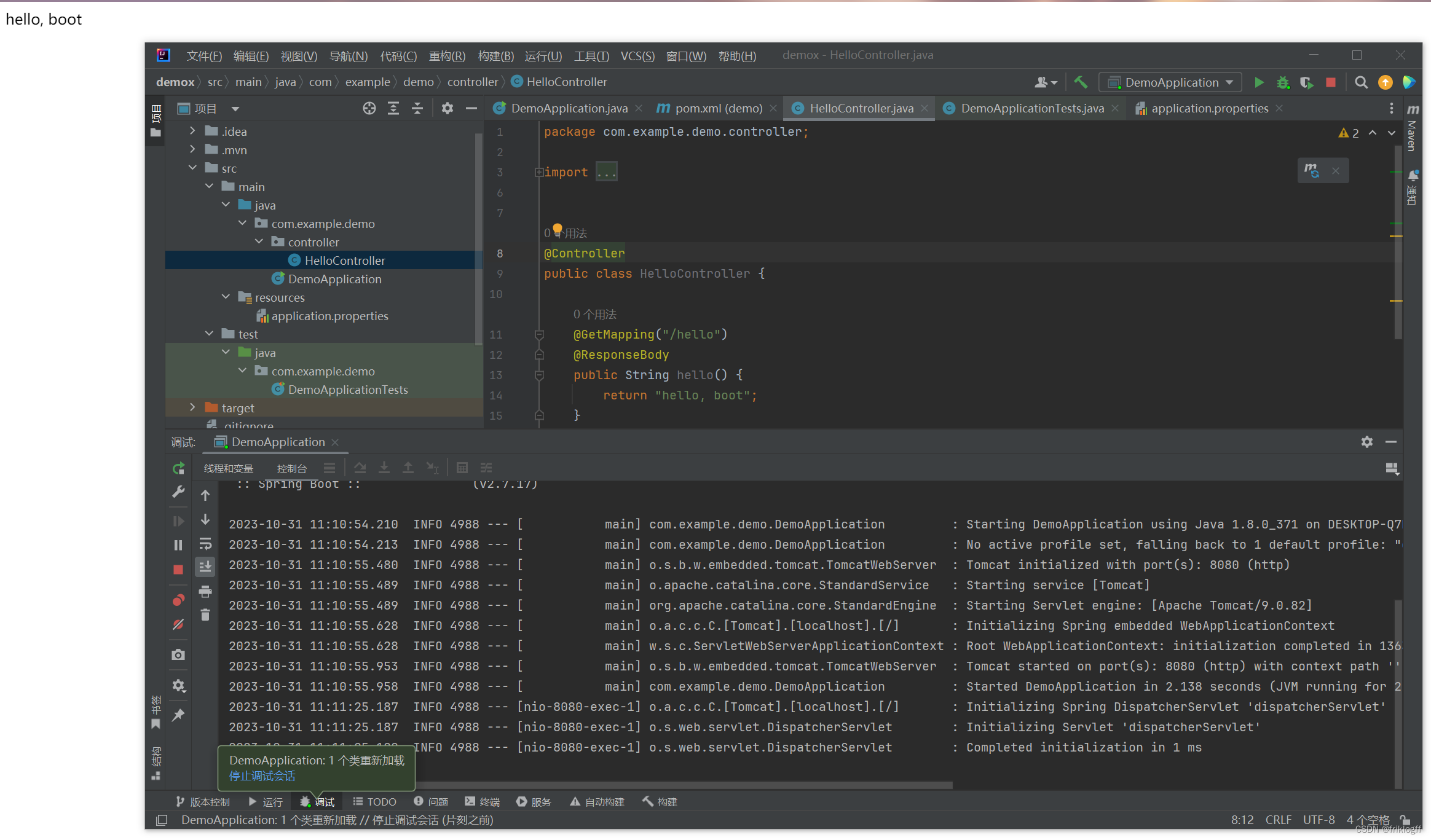This screenshot has height=840, width=1431.
Task: Collapse all nodes in Project panel
Action: click(x=417, y=109)
